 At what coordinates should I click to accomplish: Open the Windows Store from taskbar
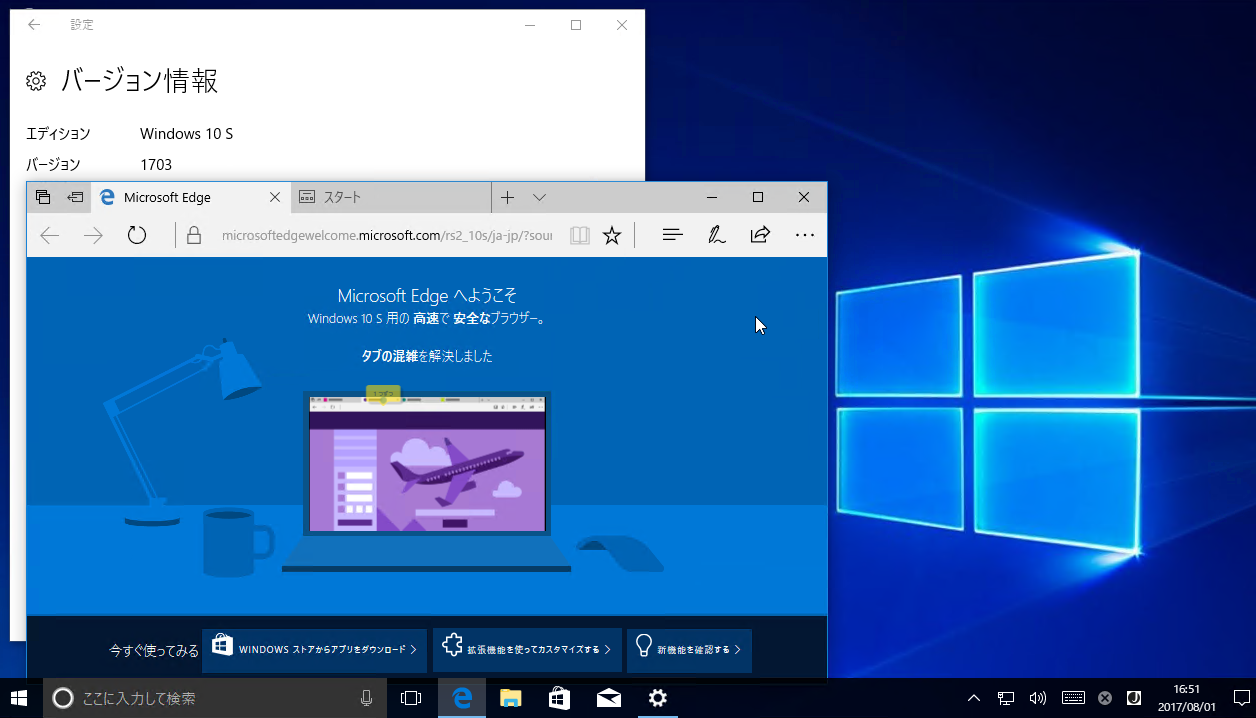[559, 698]
